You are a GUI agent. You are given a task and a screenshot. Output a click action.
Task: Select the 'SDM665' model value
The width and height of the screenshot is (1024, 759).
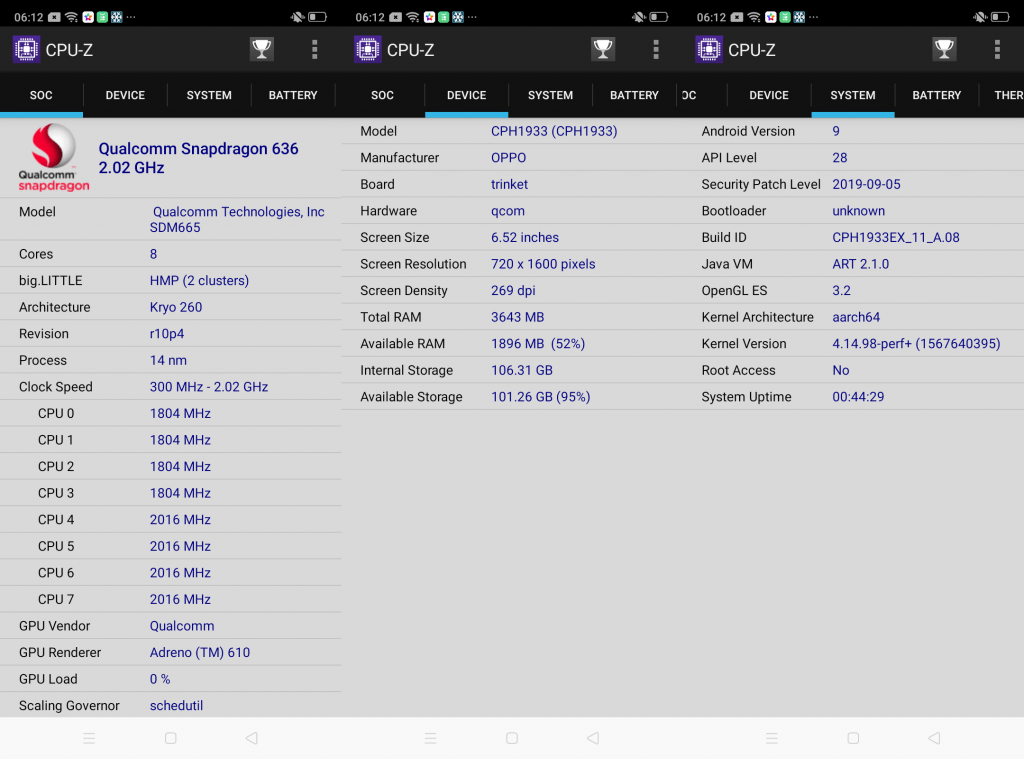point(175,228)
